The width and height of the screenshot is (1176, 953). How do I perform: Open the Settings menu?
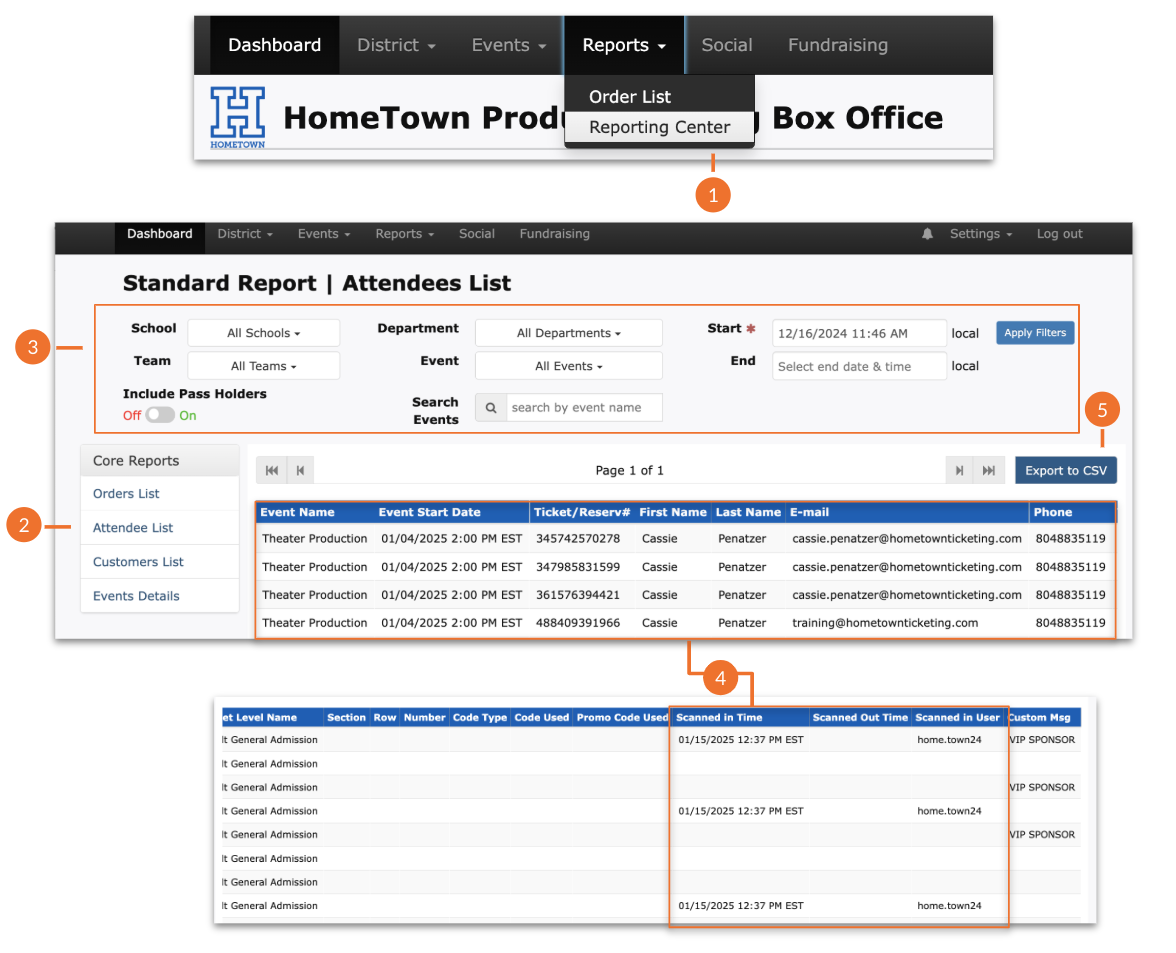pos(980,234)
